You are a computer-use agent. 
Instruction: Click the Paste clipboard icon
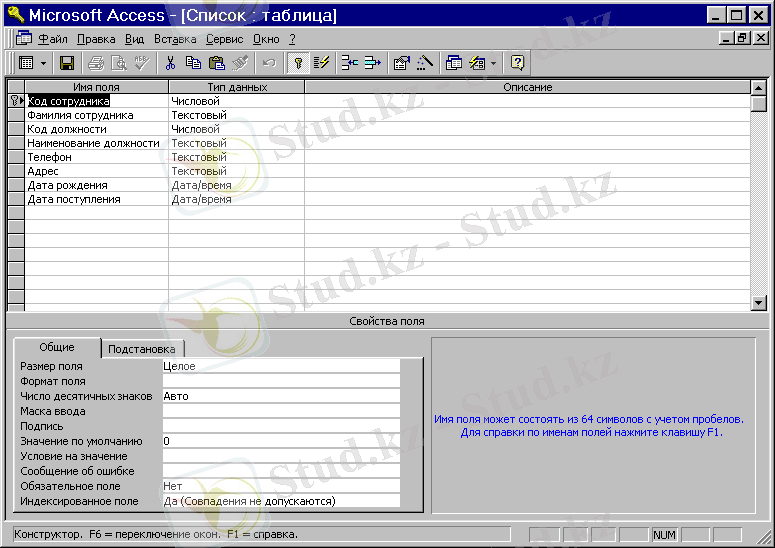(x=216, y=63)
